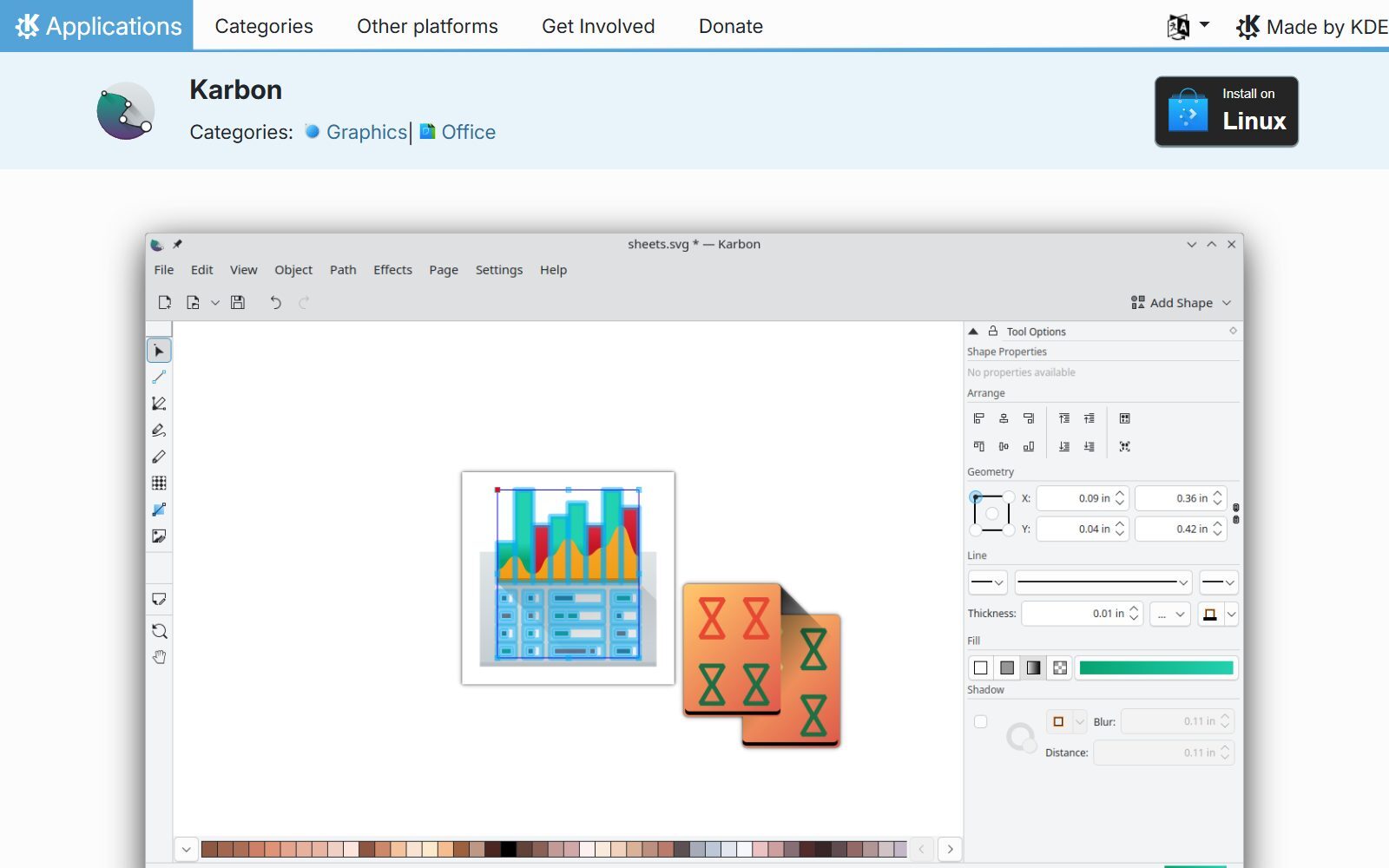Click the Save toolbar icon

pos(238,302)
